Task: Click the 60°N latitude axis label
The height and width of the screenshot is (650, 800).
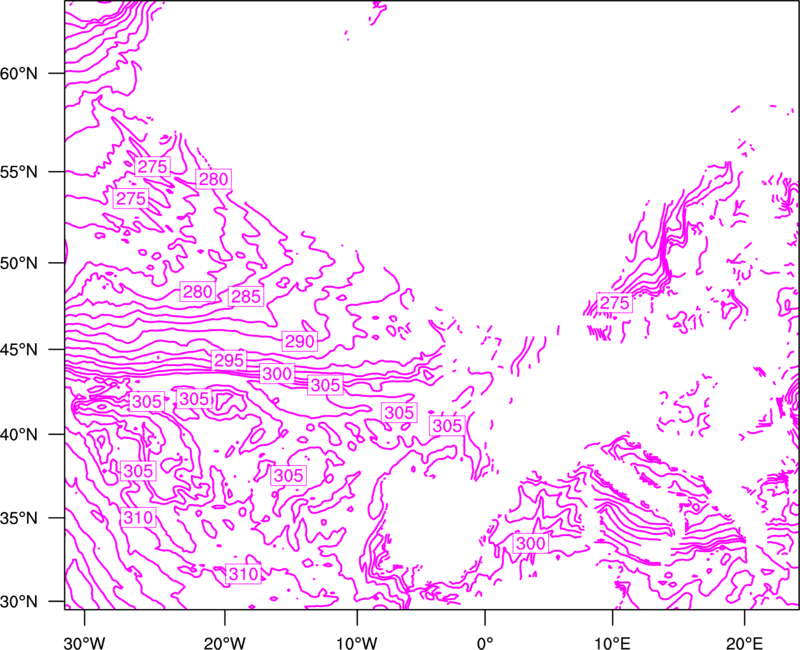Action: tap(19, 73)
